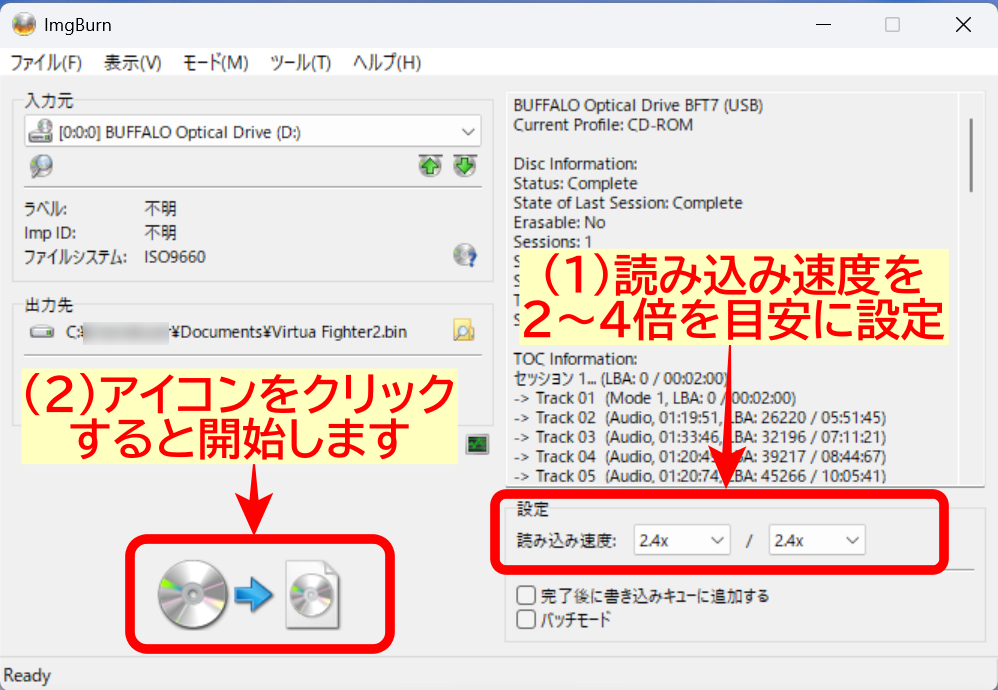Screen dimensions: 998x690
Task: Click the ImgBurn title bar app icon
Action: (24, 25)
